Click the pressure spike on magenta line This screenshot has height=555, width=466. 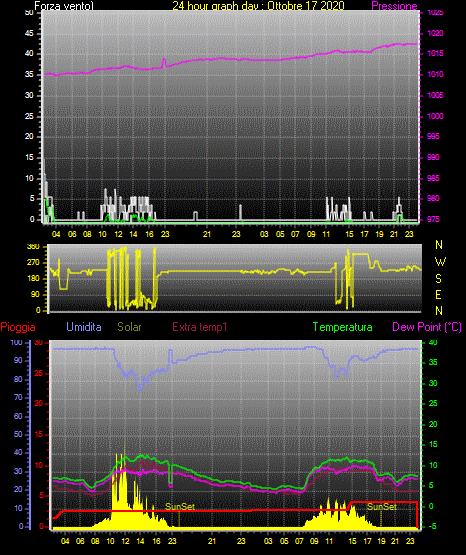(x=164, y=62)
